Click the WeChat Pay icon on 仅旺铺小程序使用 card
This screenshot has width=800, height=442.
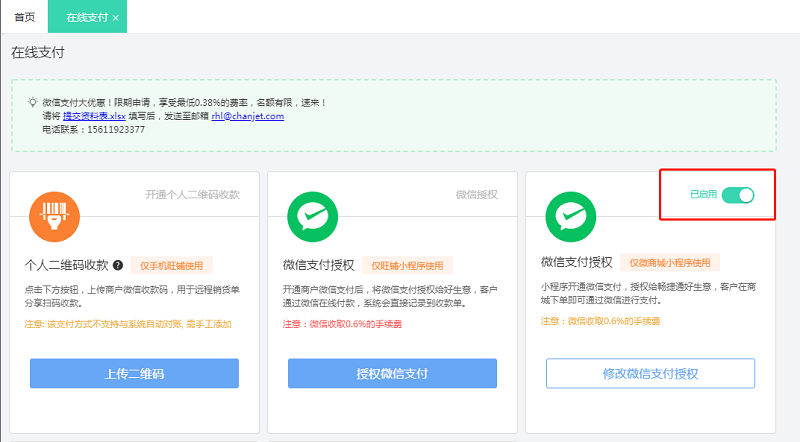pos(312,216)
